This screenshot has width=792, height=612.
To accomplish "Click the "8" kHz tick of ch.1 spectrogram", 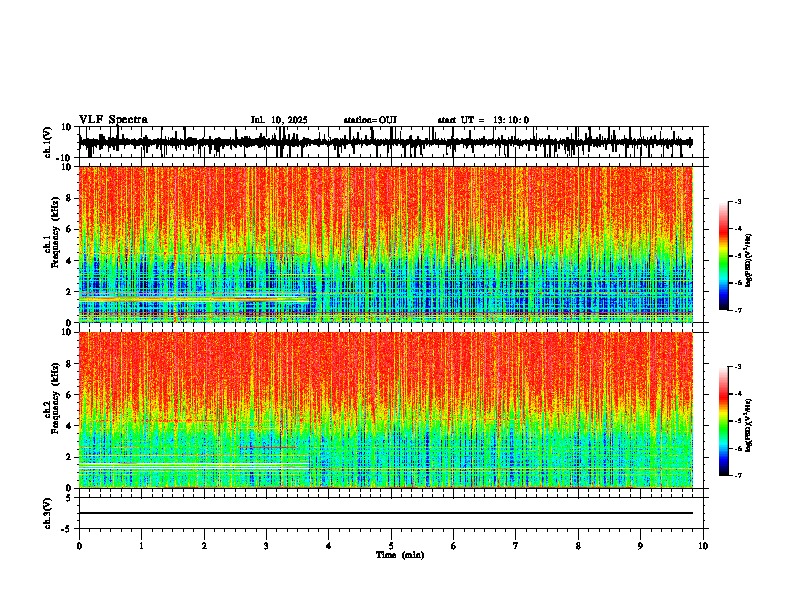I will pos(70,198).
